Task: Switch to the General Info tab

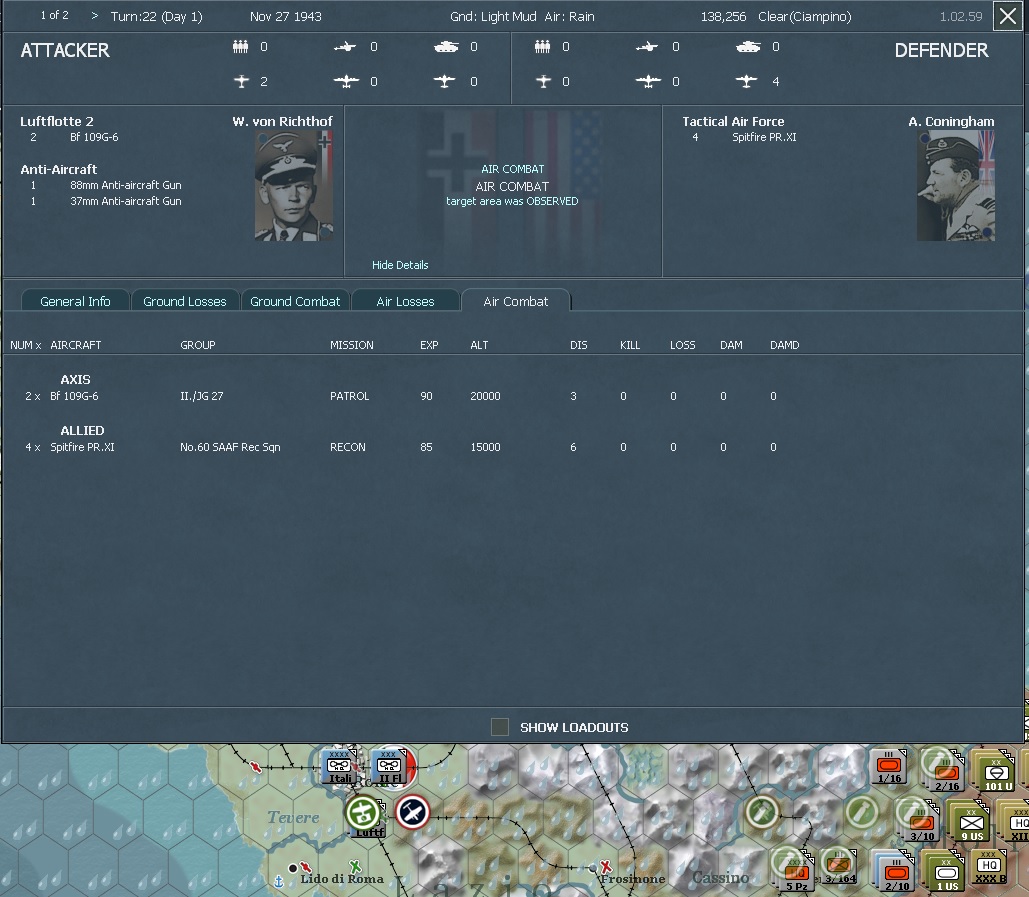Action: click(75, 300)
